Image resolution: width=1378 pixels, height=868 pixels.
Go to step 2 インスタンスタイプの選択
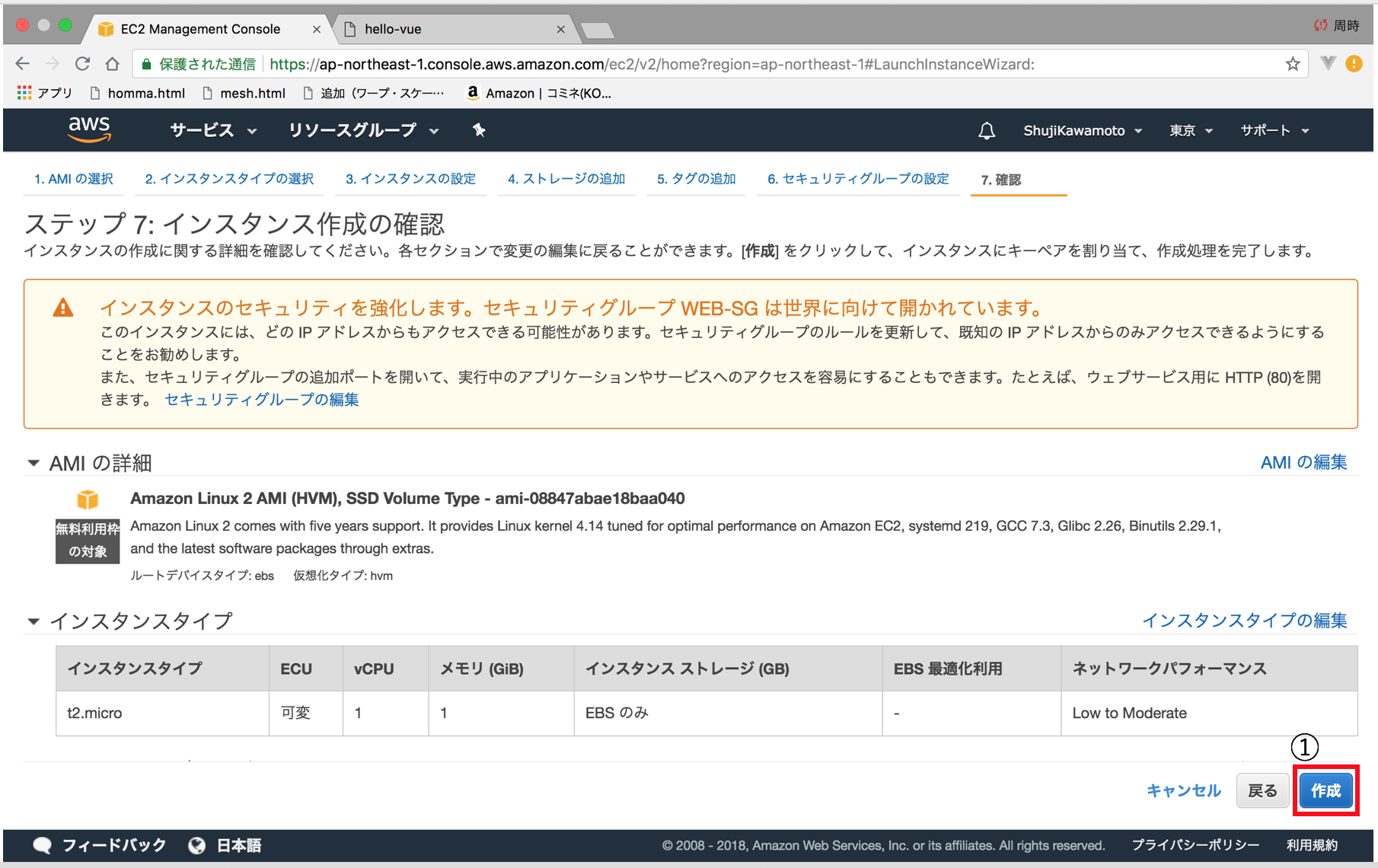[229, 179]
